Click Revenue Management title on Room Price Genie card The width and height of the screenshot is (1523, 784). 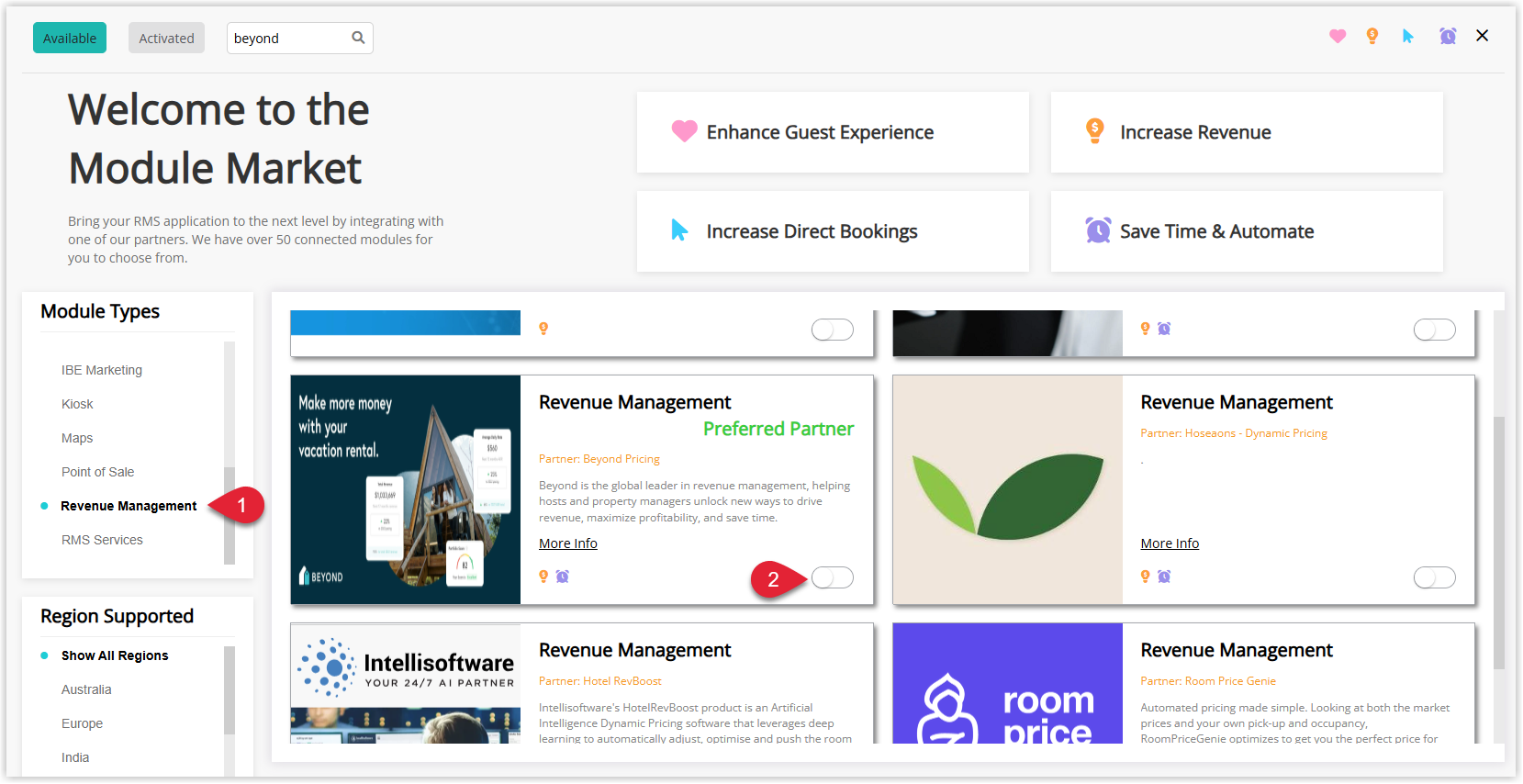[x=1237, y=650]
